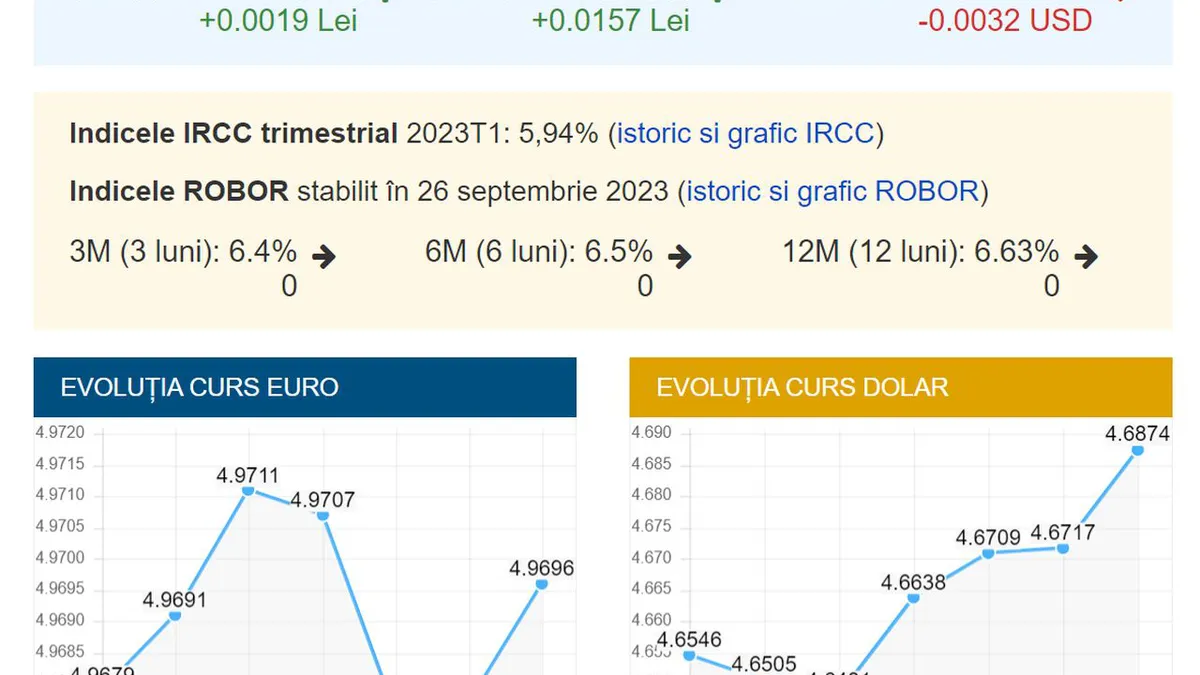Click the 4.6709 data point on the dollar chart
The image size is (1200, 675).
click(x=988, y=553)
